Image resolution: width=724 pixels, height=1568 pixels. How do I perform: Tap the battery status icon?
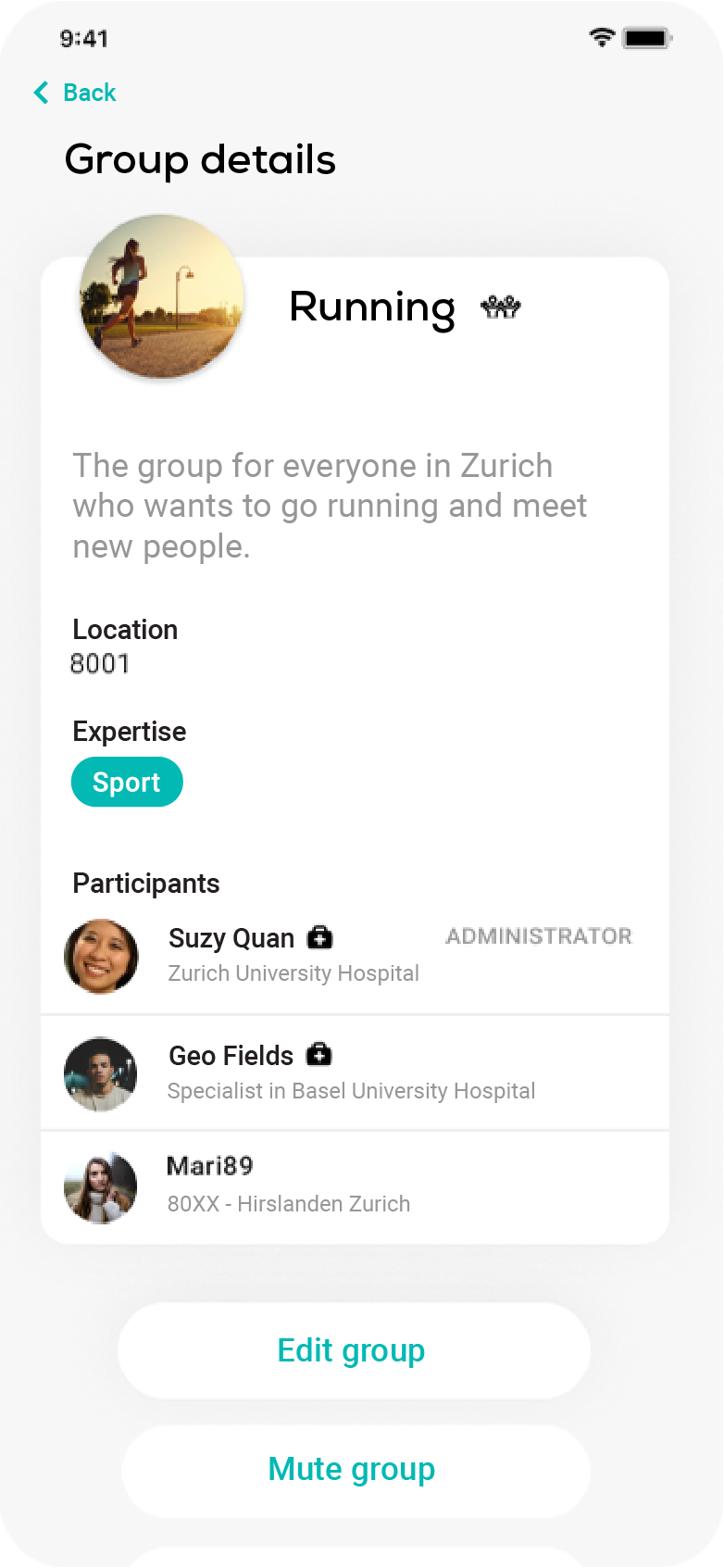coord(647,38)
